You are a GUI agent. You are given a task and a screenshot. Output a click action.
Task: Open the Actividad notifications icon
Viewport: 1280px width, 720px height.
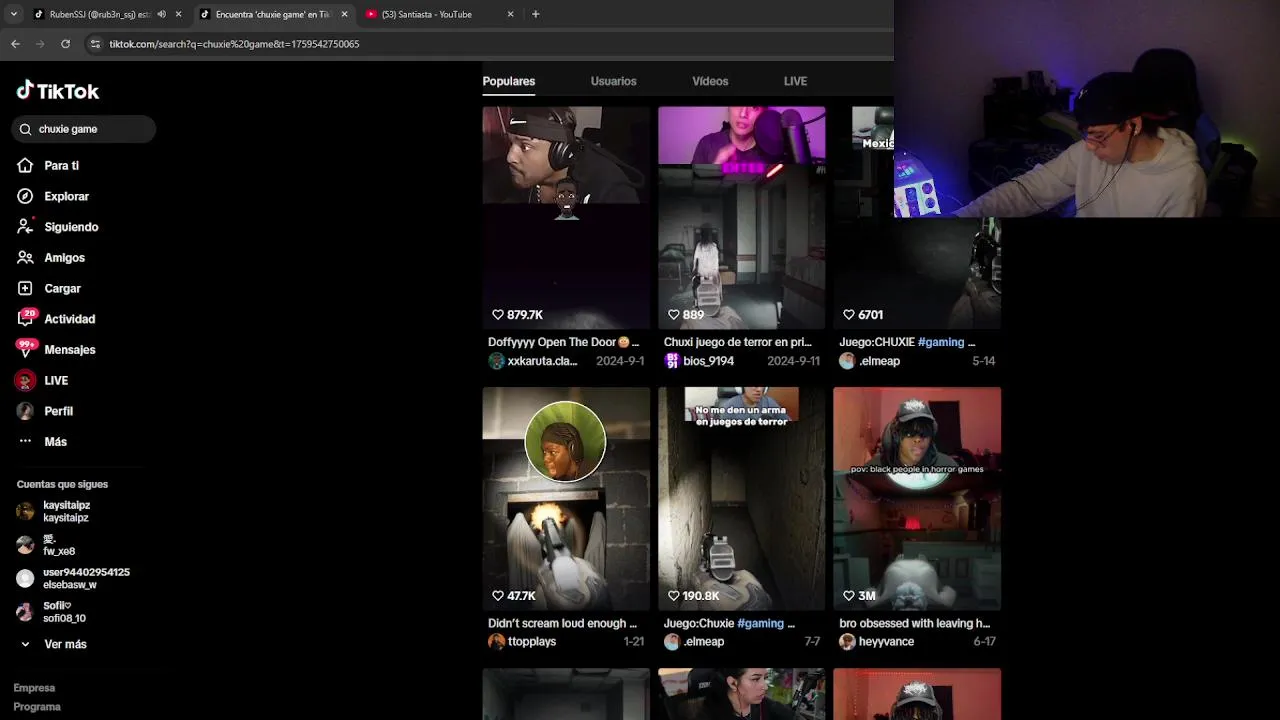pyautogui.click(x=25, y=319)
